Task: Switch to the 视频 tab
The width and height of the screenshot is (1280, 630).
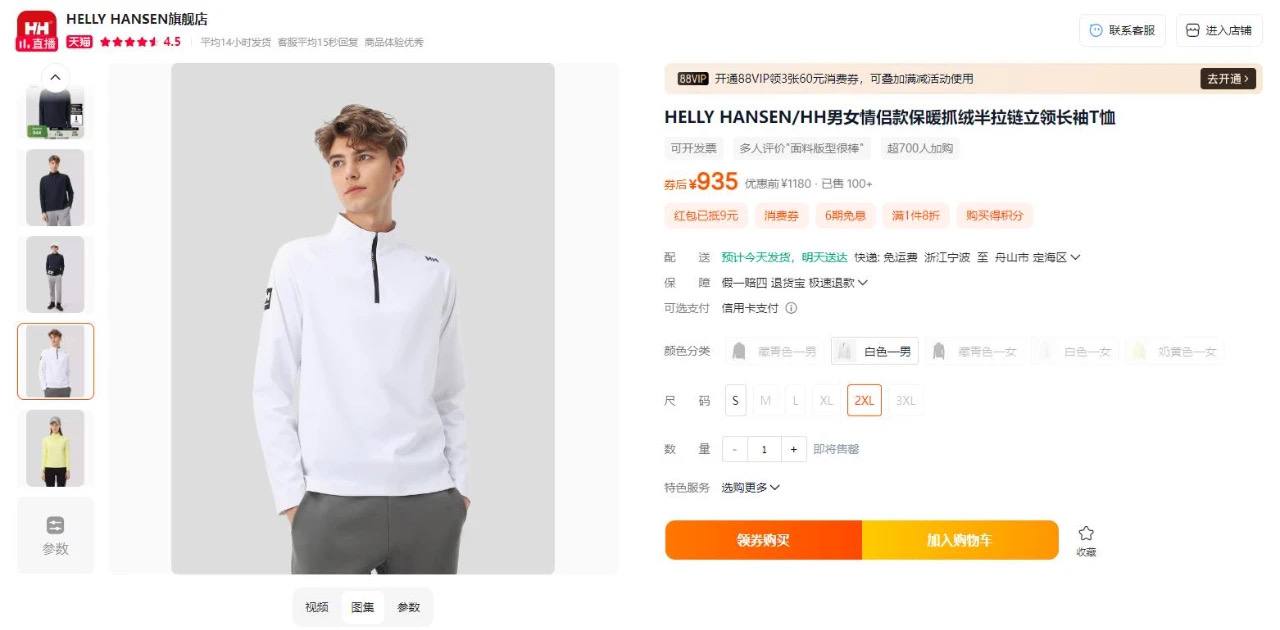Action: click(x=317, y=607)
